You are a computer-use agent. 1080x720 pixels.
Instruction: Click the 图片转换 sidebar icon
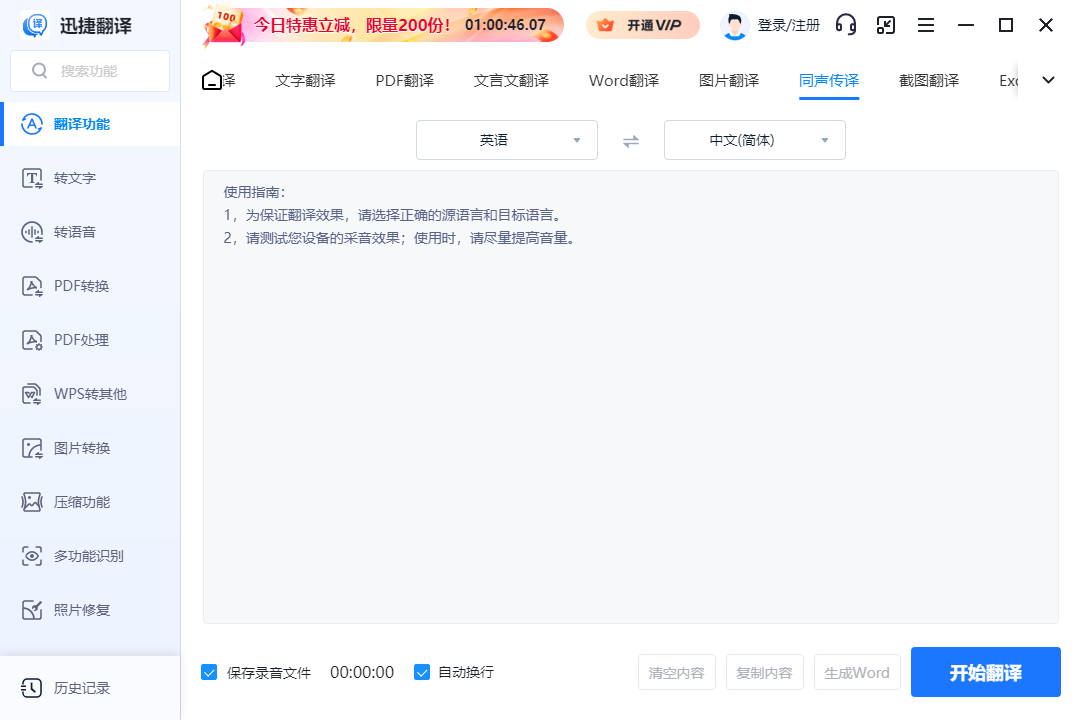(x=32, y=448)
